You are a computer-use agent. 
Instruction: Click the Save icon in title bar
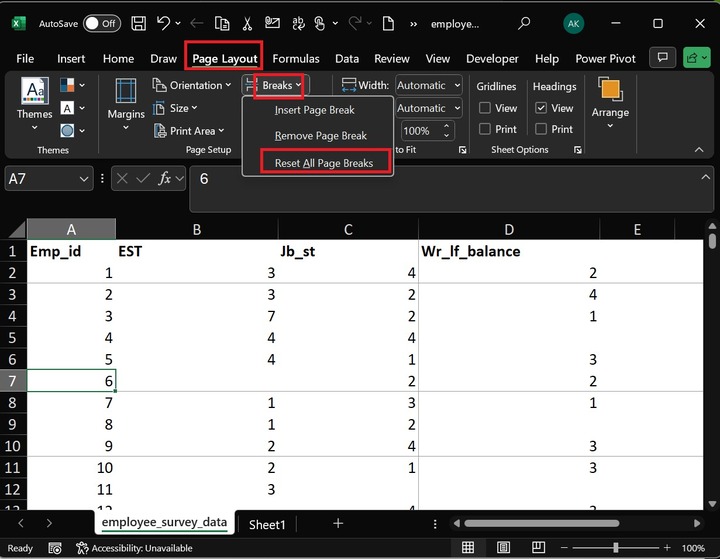coord(138,23)
